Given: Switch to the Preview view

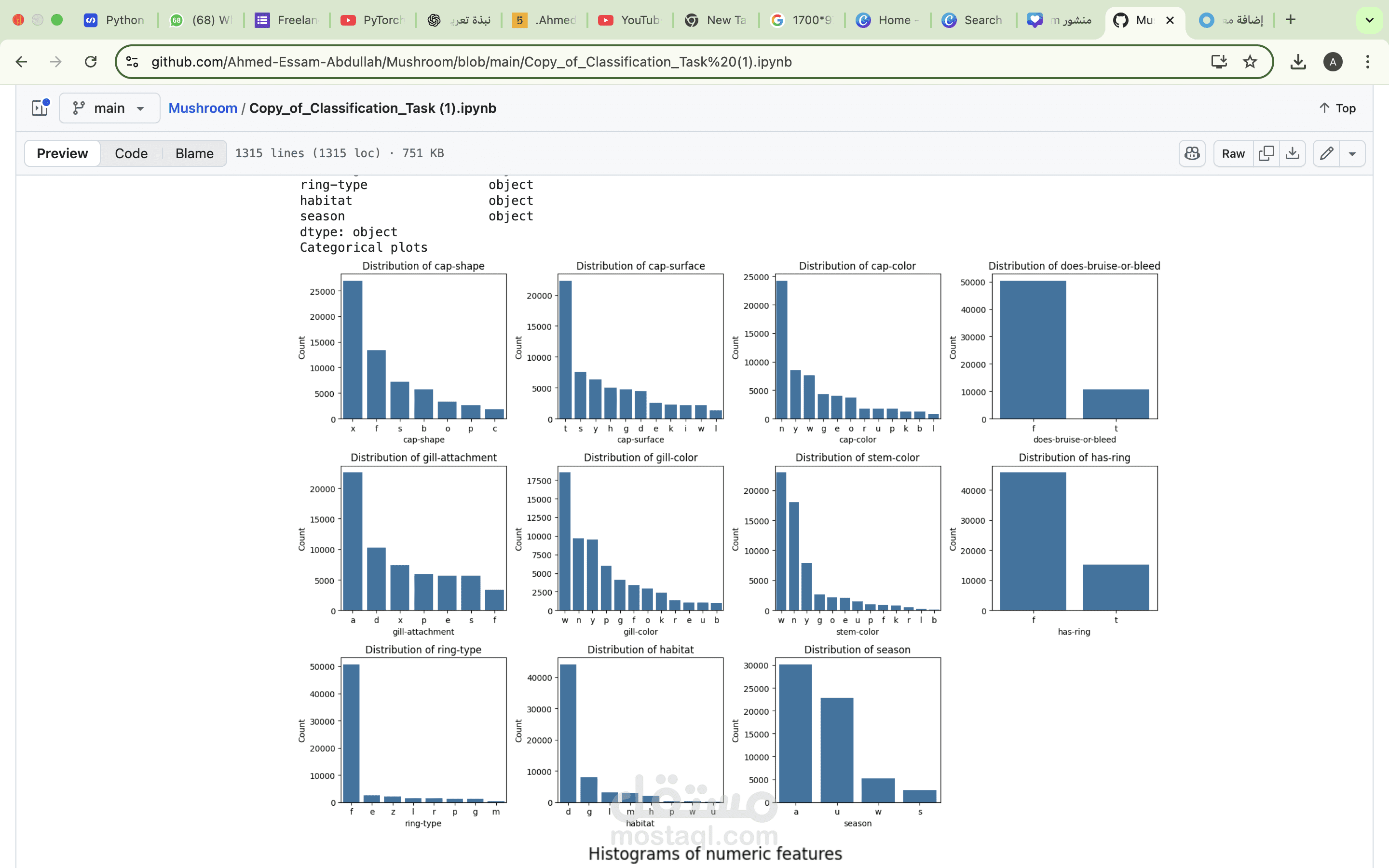Looking at the screenshot, I should click(x=62, y=153).
